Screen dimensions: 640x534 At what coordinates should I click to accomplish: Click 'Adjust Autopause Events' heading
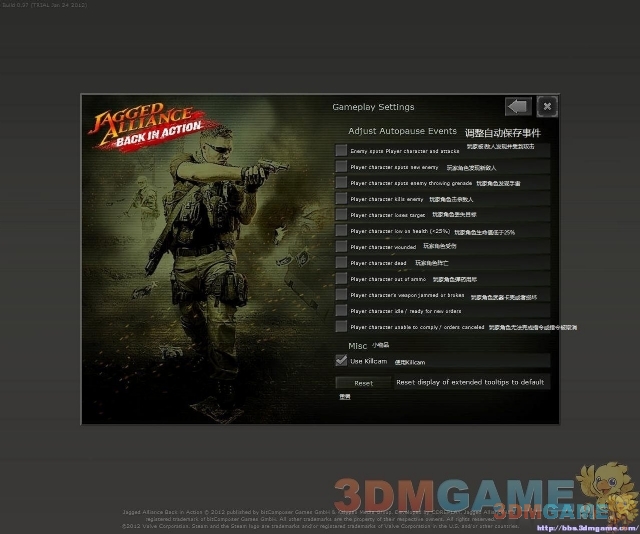pyautogui.click(x=402, y=131)
